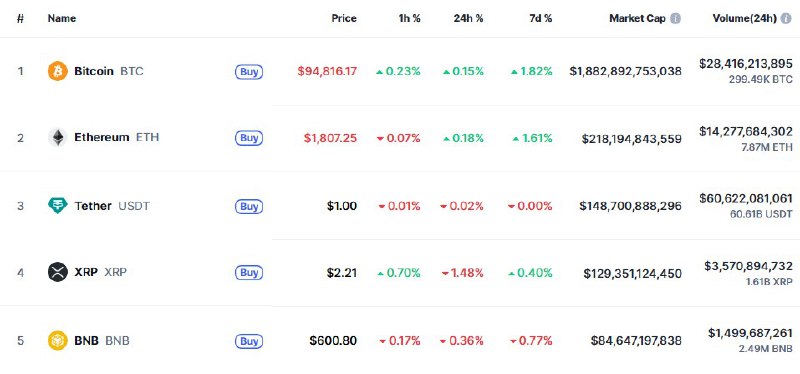Screen dimensions: 800x374
Task: Click the Buy button next to BNB
Action: 249,341
